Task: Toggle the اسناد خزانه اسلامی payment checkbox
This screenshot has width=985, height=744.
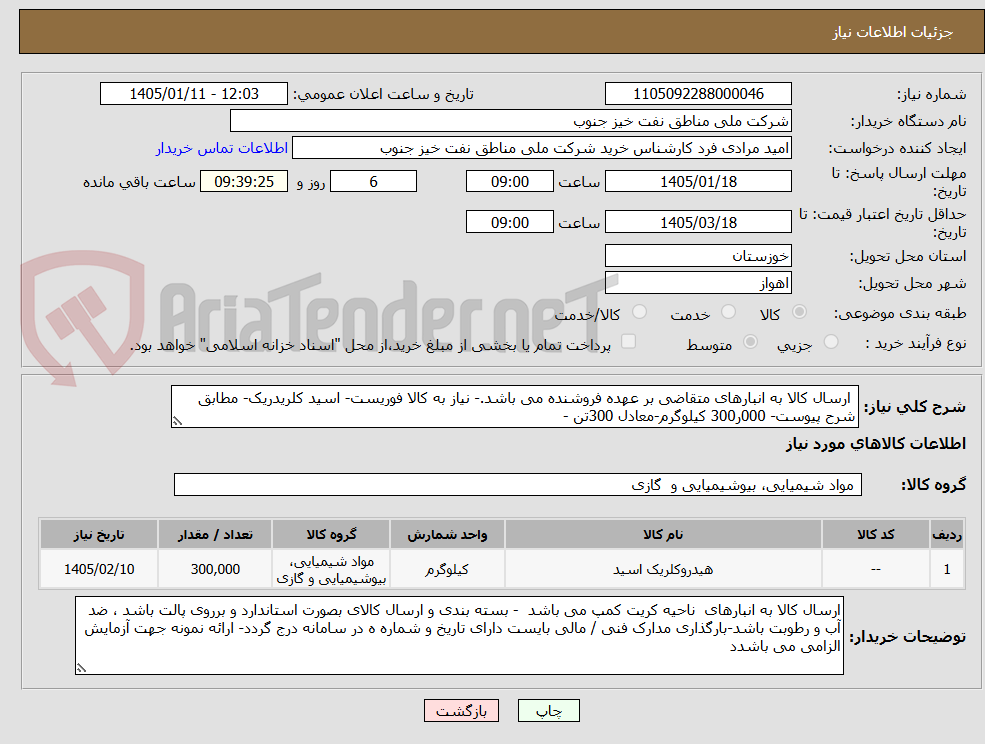Action: 628,342
